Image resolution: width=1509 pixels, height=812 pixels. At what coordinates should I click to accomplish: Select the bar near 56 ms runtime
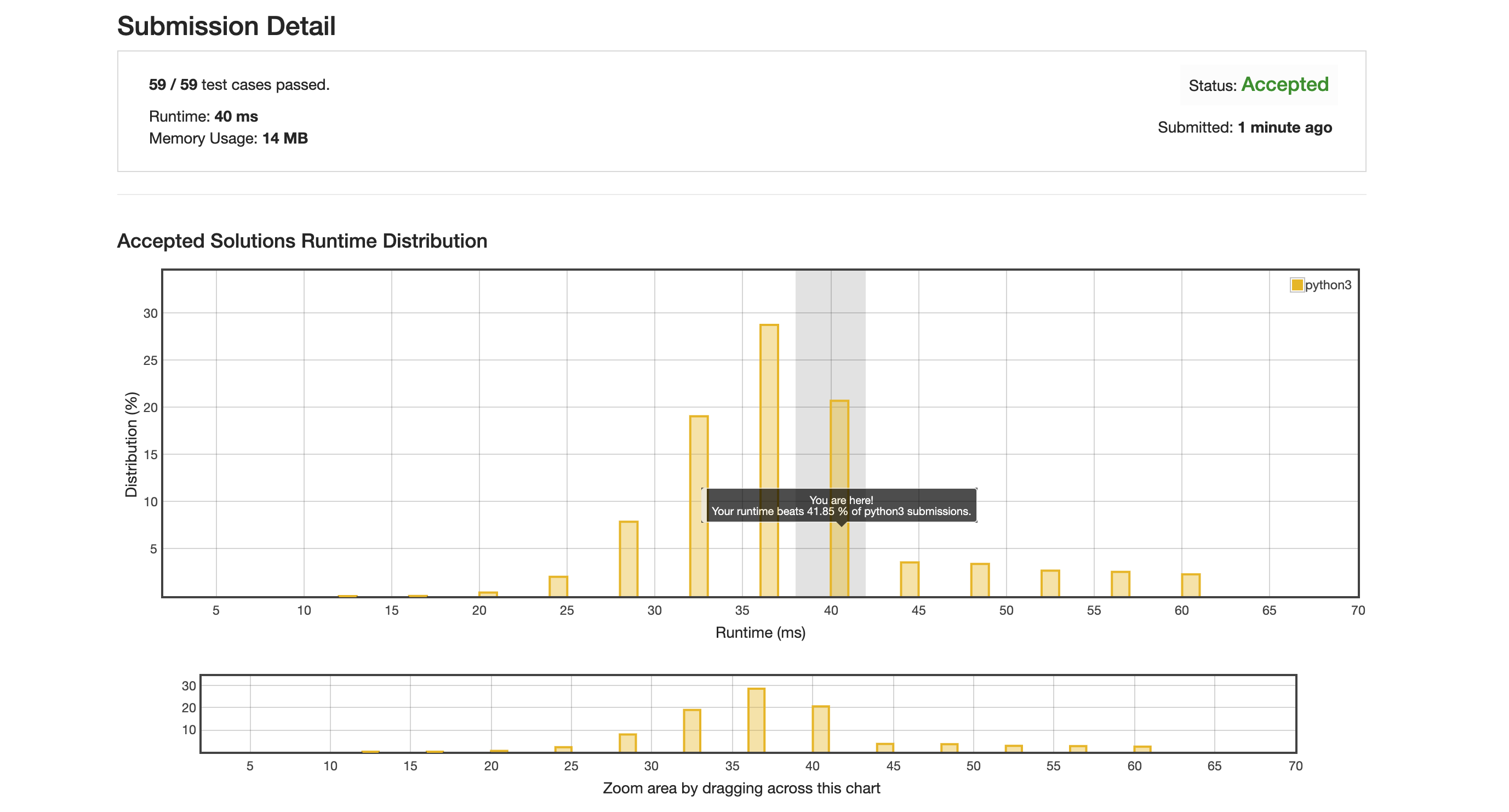(x=1120, y=584)
